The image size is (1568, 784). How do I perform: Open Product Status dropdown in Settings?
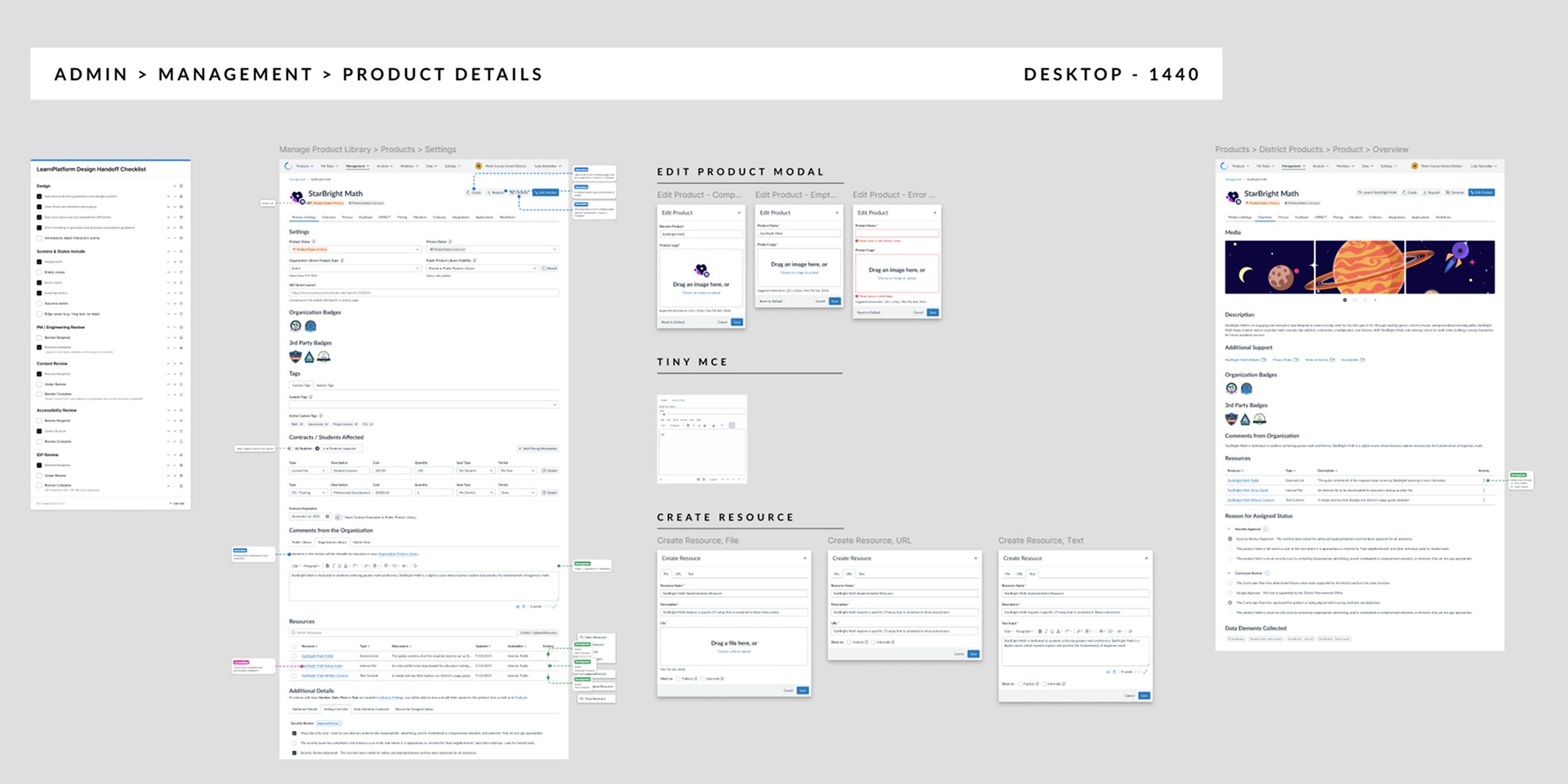(x=354, y=249)
